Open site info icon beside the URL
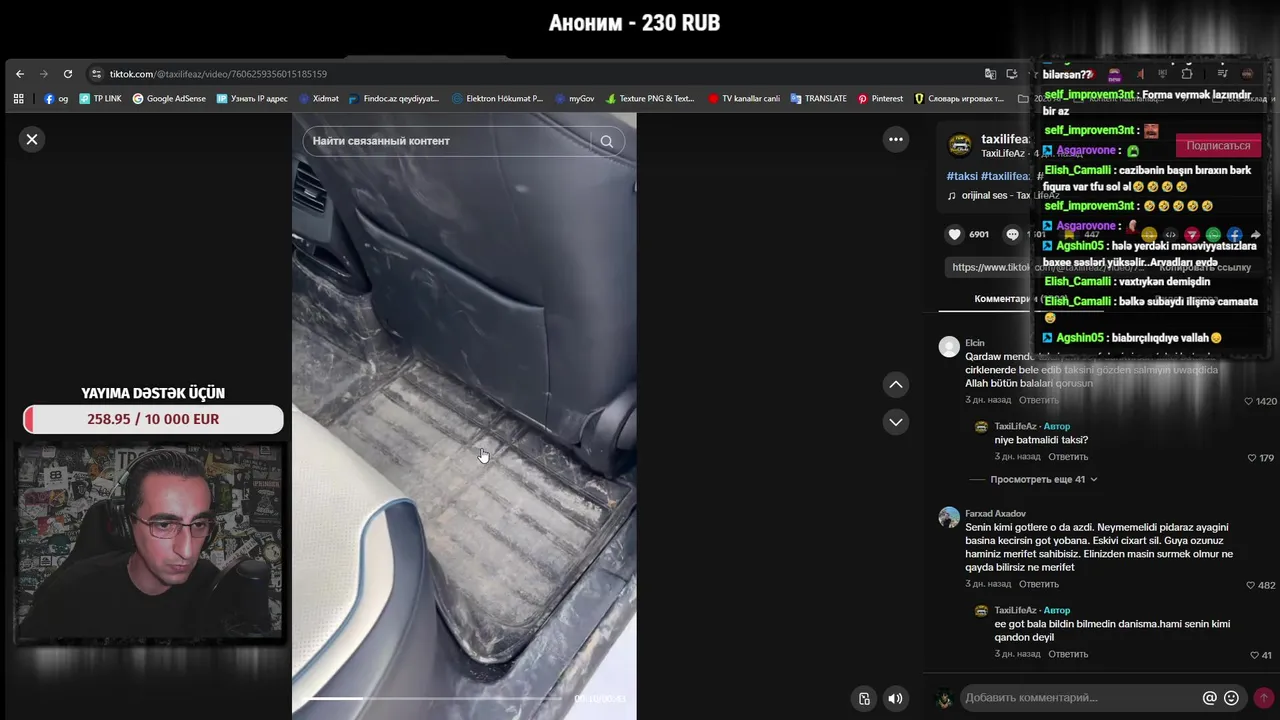 tap(96, 74)
